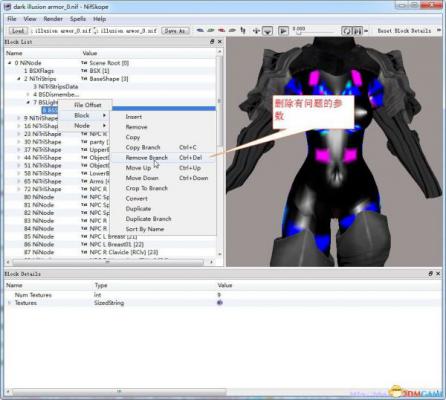Open the small dropdown after animation toggles

[366, 31]
